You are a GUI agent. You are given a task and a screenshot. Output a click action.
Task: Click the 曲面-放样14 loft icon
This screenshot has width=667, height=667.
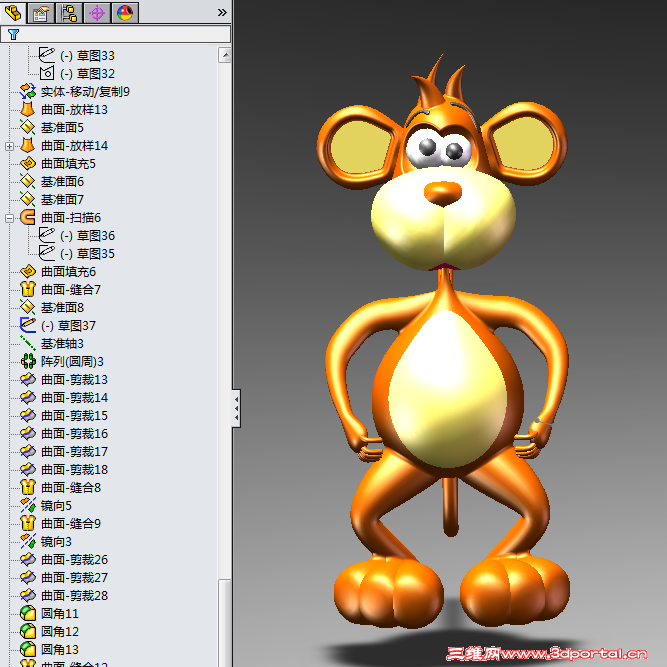[28, 145]
